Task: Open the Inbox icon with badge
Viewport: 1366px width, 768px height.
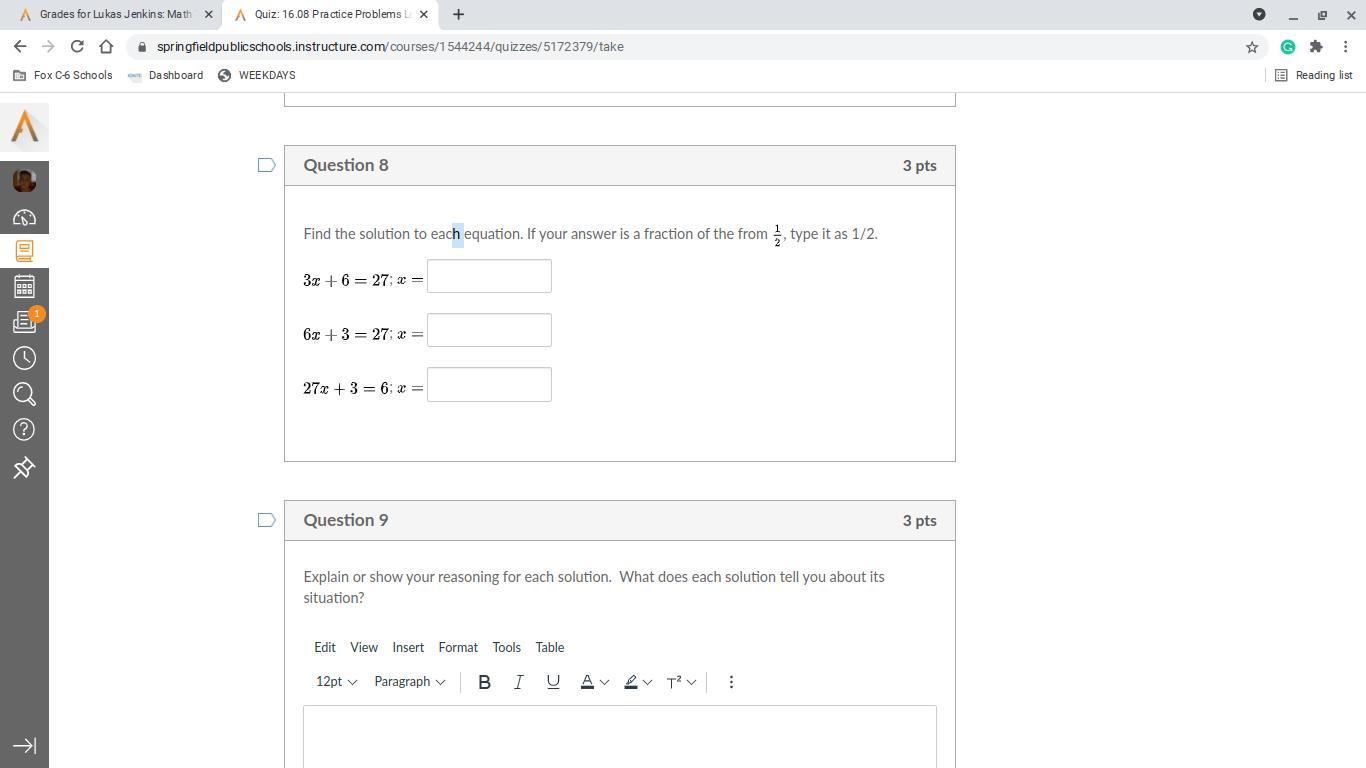Action: point(24,322)
